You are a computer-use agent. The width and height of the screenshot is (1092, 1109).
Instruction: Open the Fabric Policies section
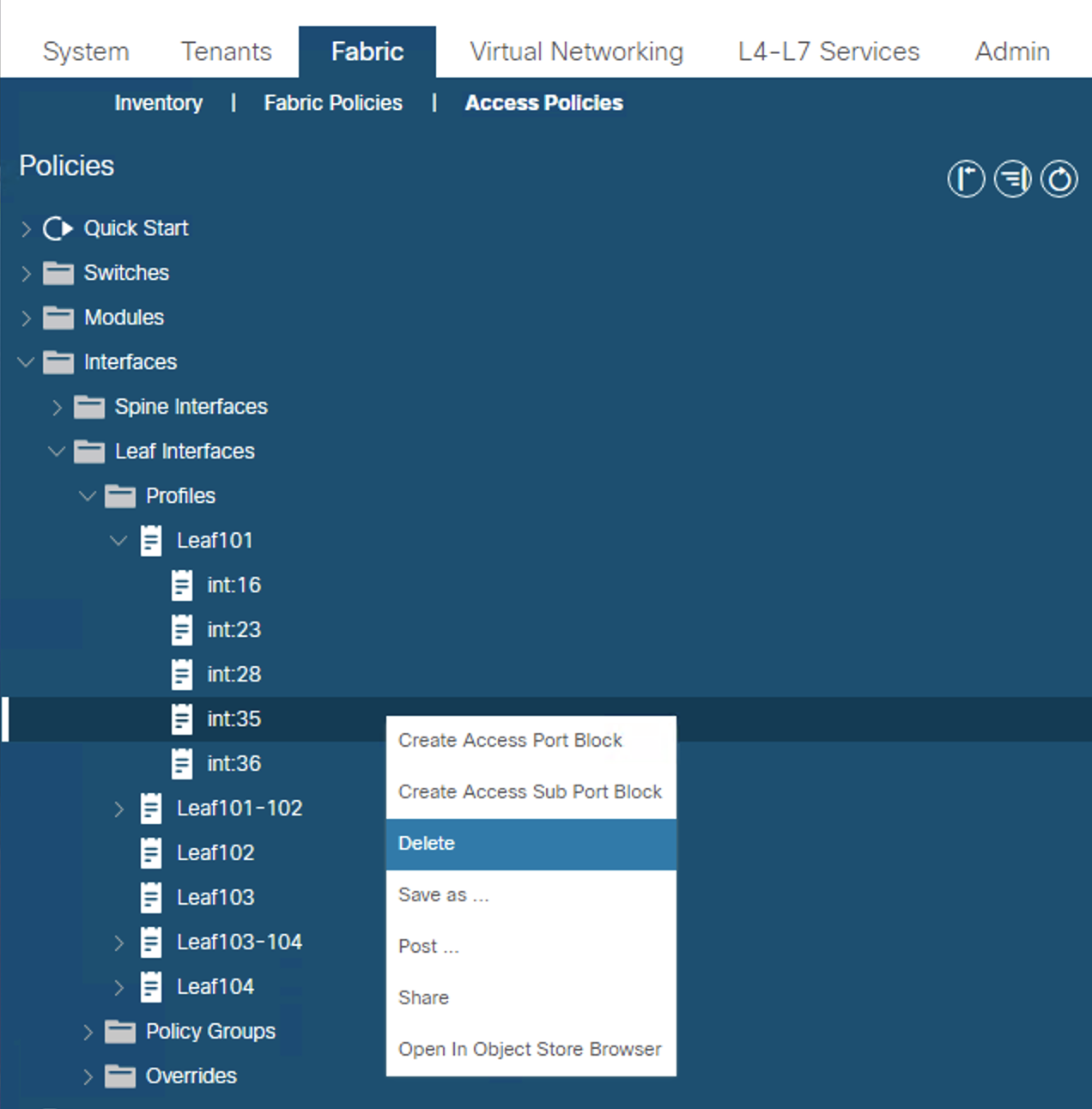pos(333,102)
